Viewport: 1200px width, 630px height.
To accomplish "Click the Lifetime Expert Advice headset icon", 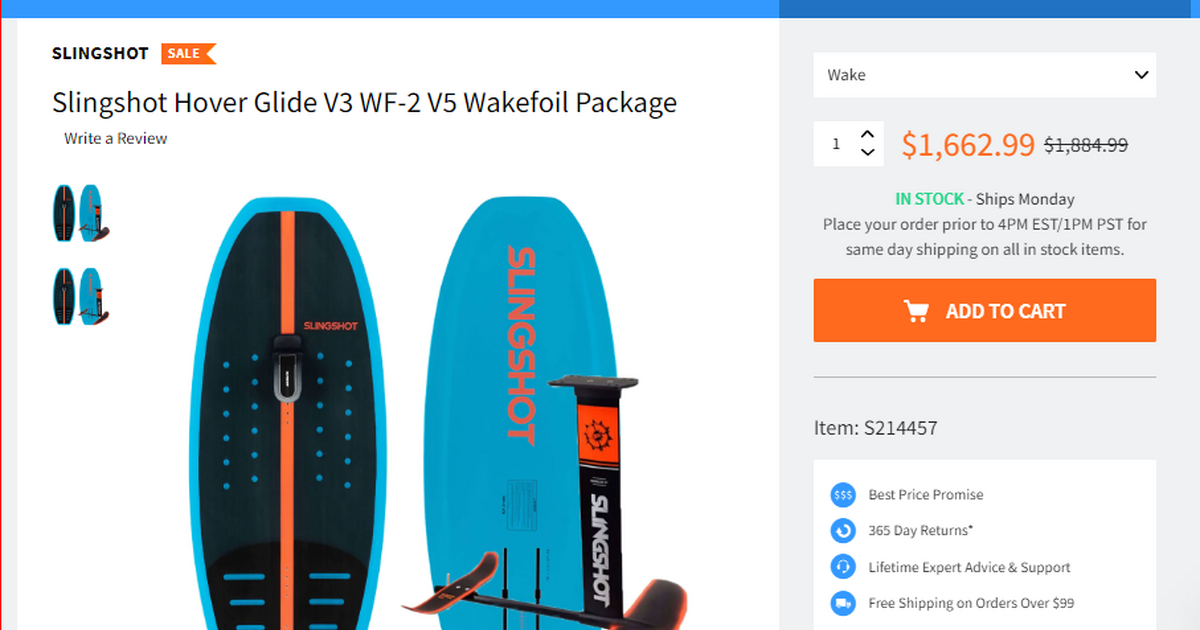I will click(x=843, y=567).
